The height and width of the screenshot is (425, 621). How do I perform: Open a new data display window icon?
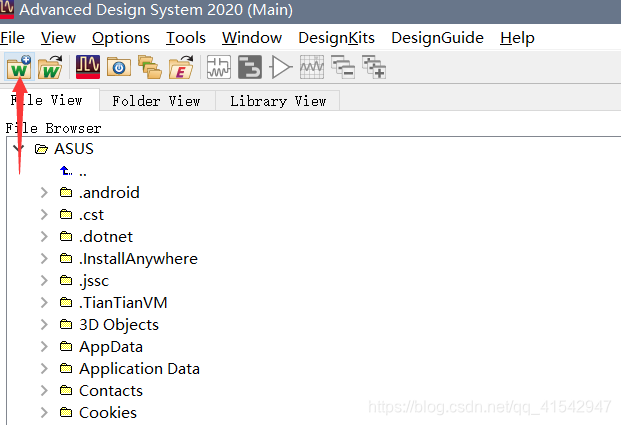coord(312,67)
